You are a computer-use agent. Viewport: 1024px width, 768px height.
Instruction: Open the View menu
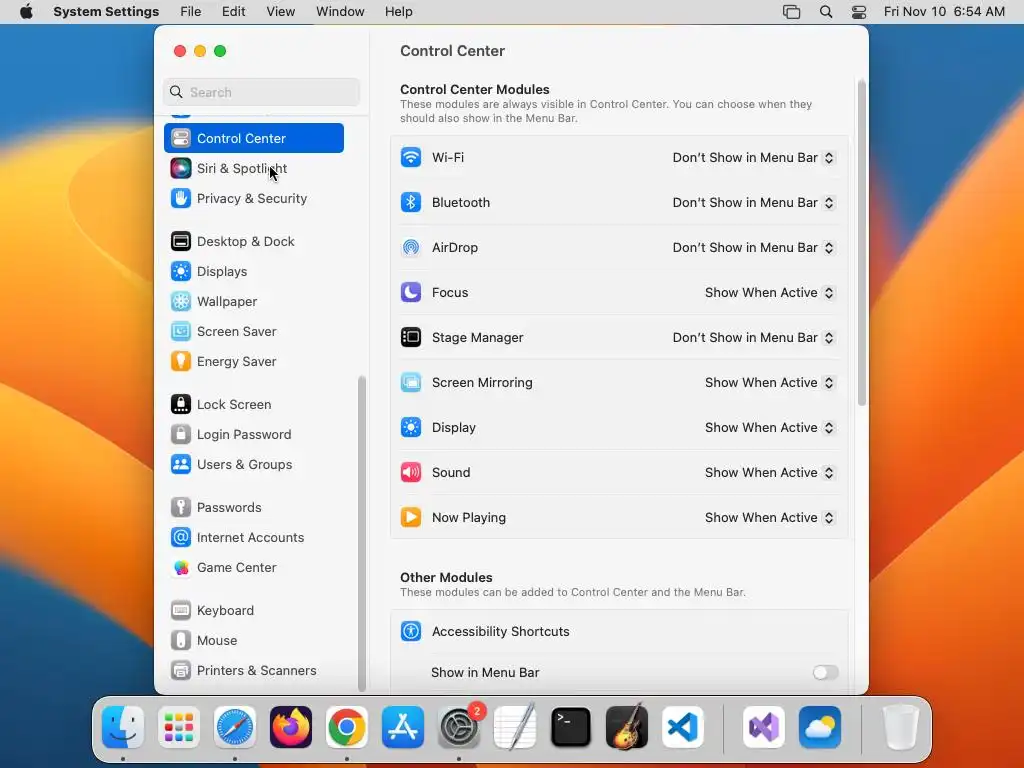pos(280,12)
